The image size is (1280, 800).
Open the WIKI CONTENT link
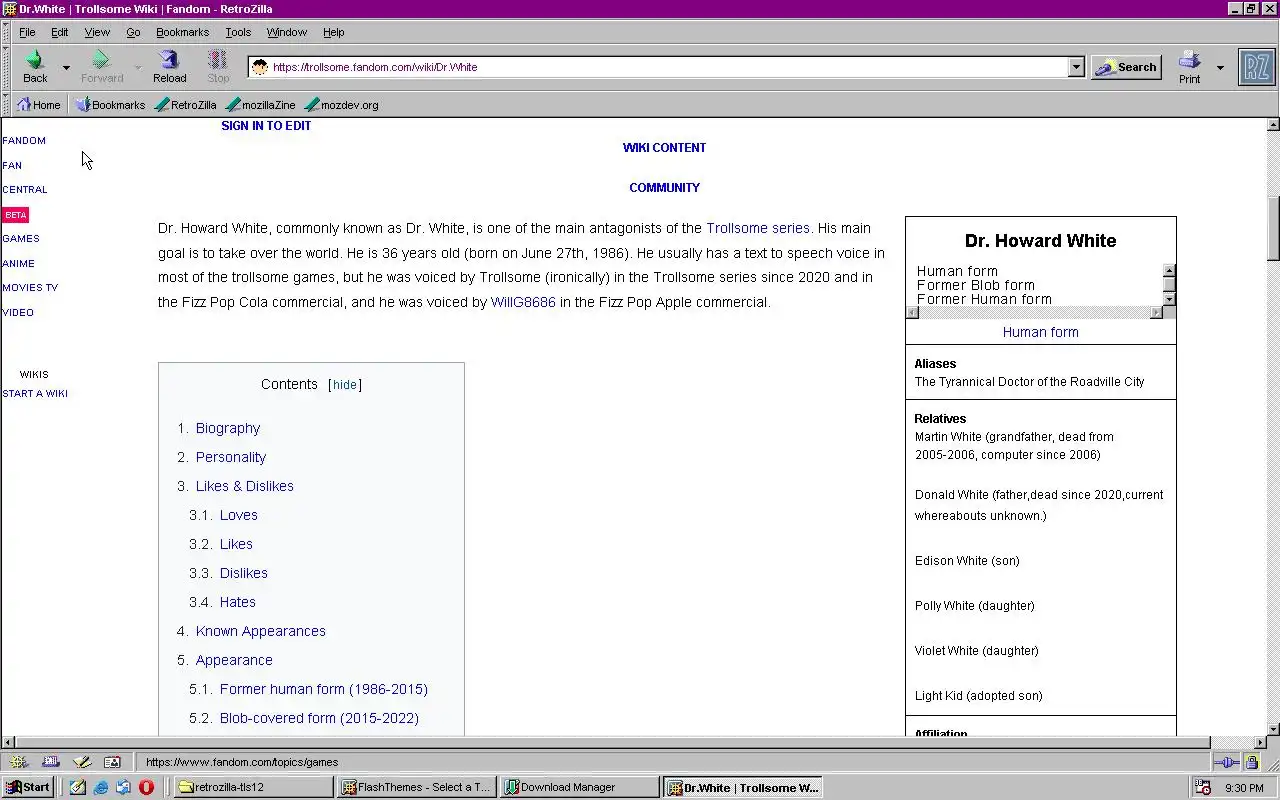point(664,148)
